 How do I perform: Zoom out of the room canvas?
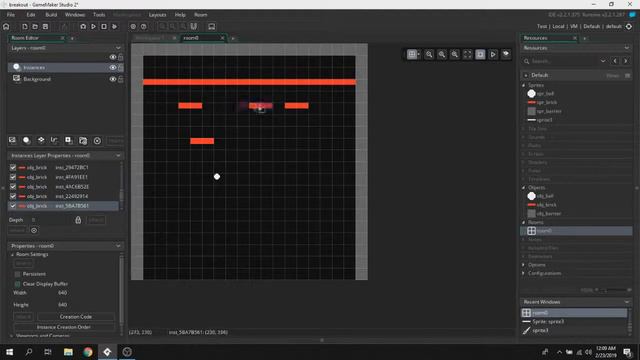(429, 54)
